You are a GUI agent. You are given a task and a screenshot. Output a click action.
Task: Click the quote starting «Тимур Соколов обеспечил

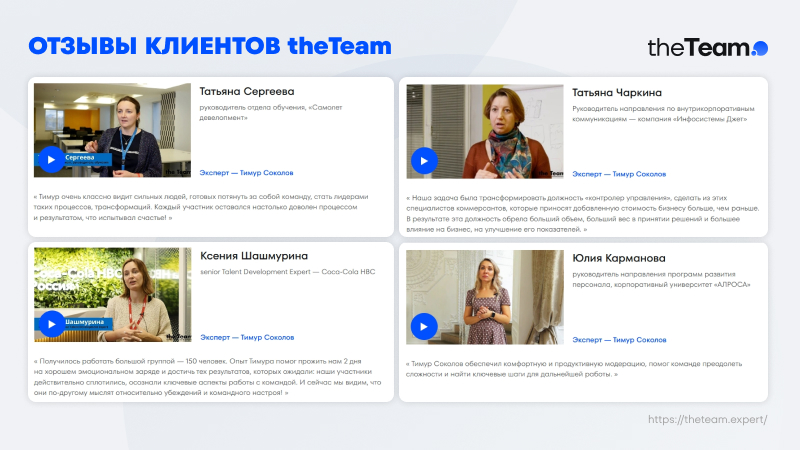coord(574,369)
